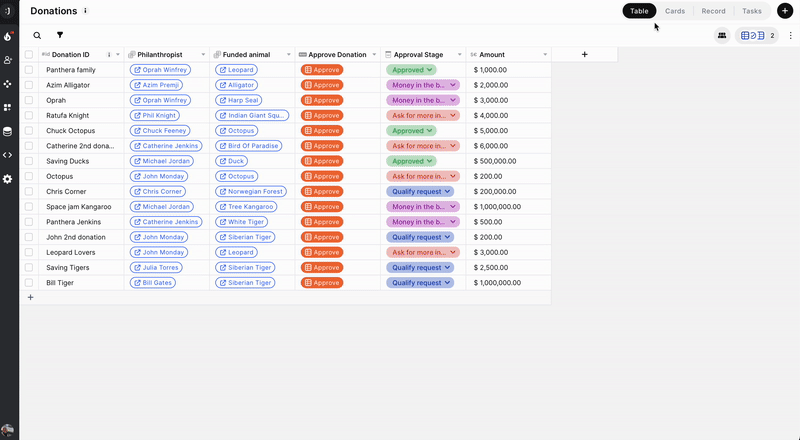
Task: Open the user avatar at bottom of sidebar
Action: click(7, 430)
